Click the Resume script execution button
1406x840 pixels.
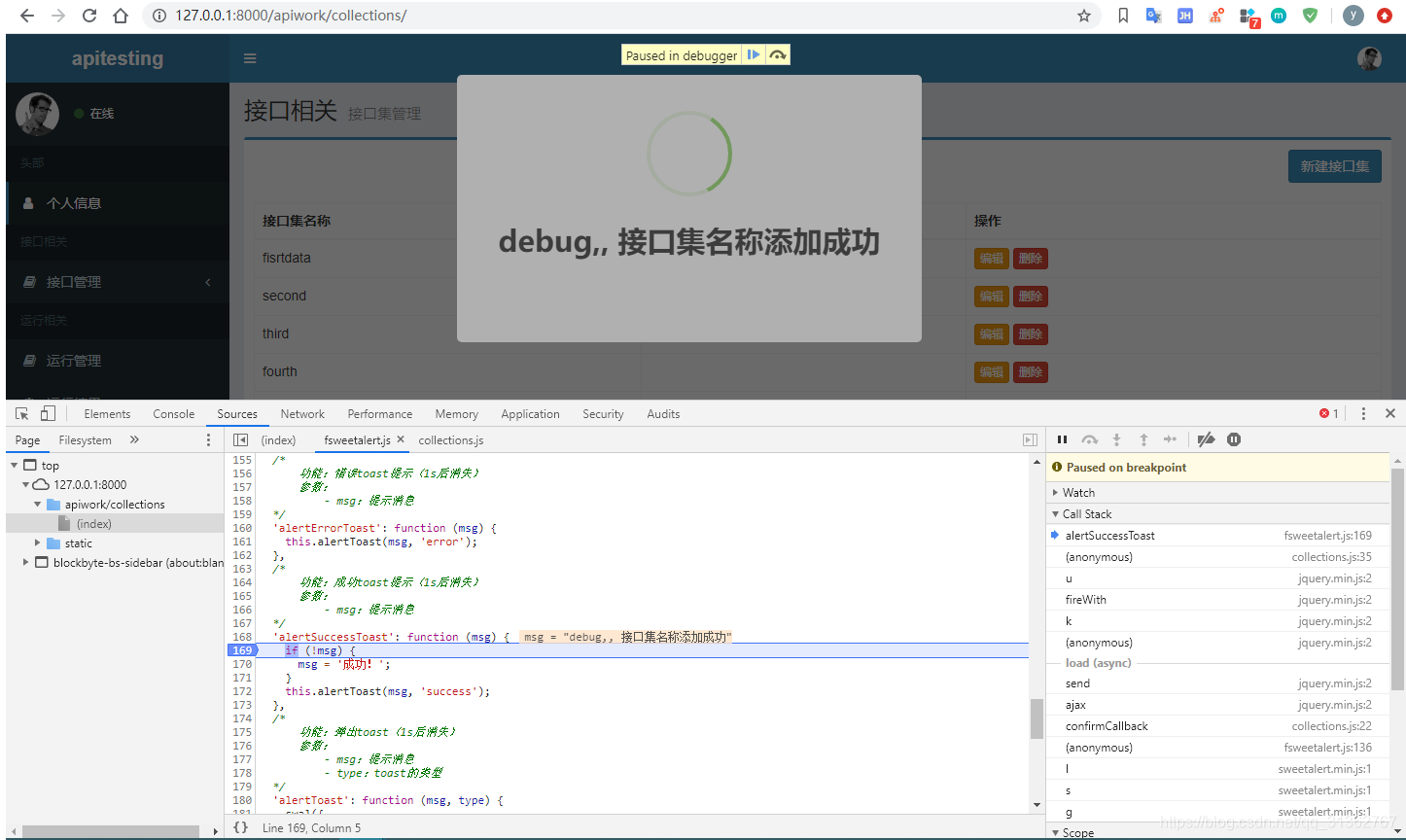coord(1062,439)
